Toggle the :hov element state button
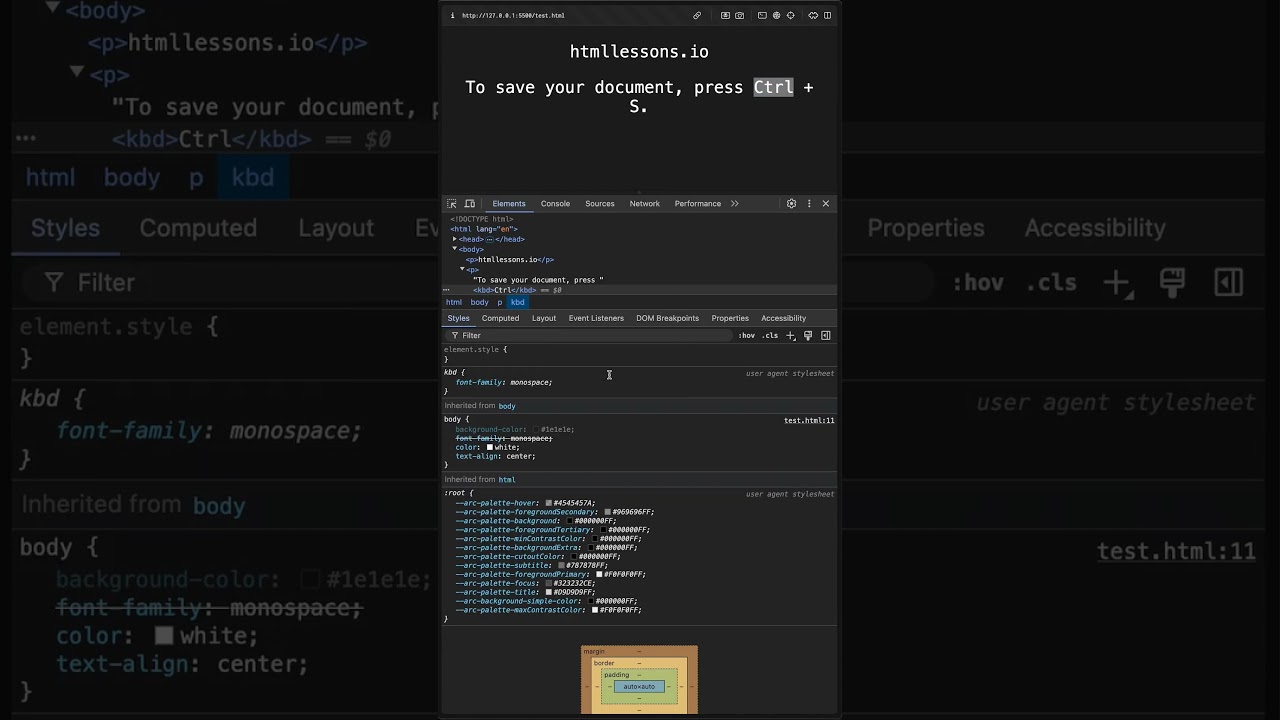This screenshot has height=720, width=1280. [x=747, y=336]
